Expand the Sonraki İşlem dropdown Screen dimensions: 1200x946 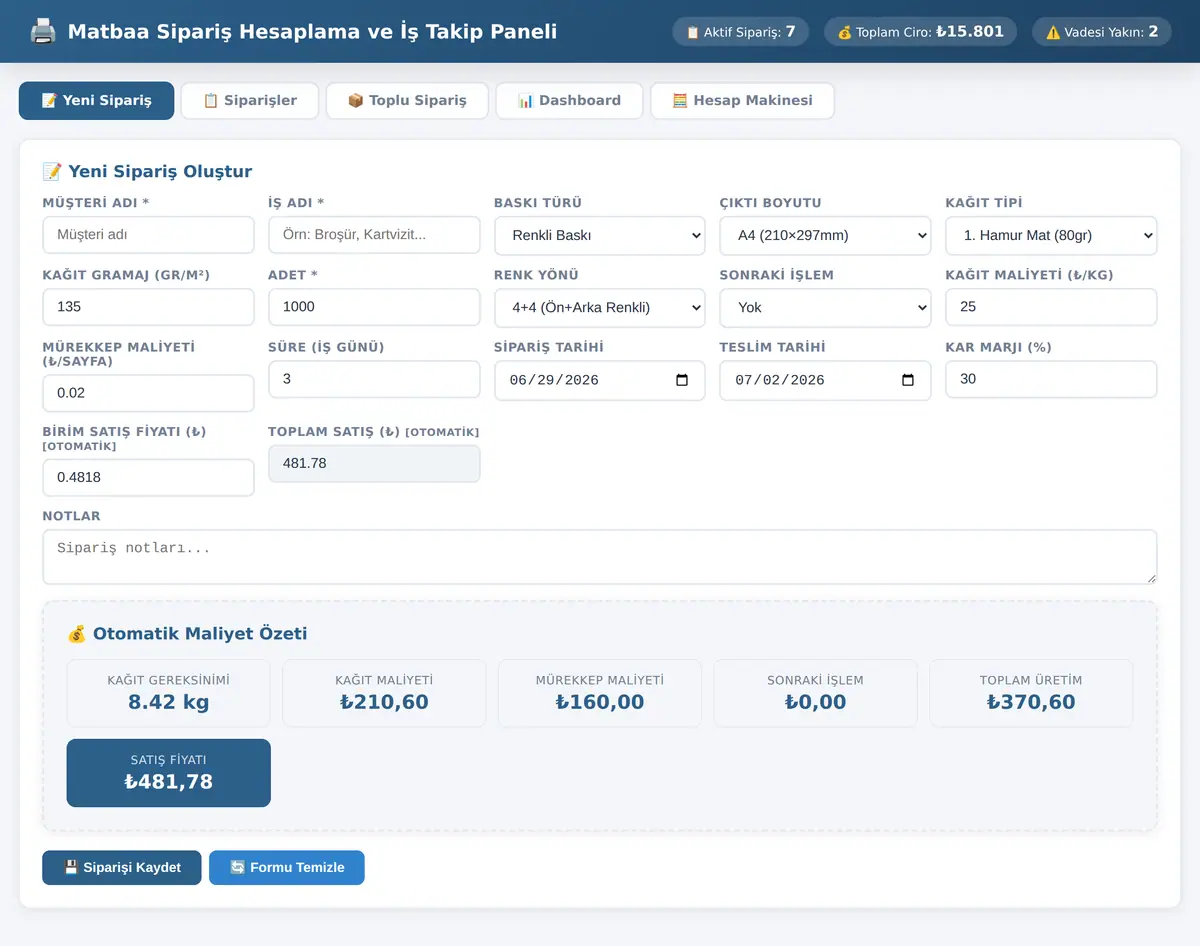825,307
